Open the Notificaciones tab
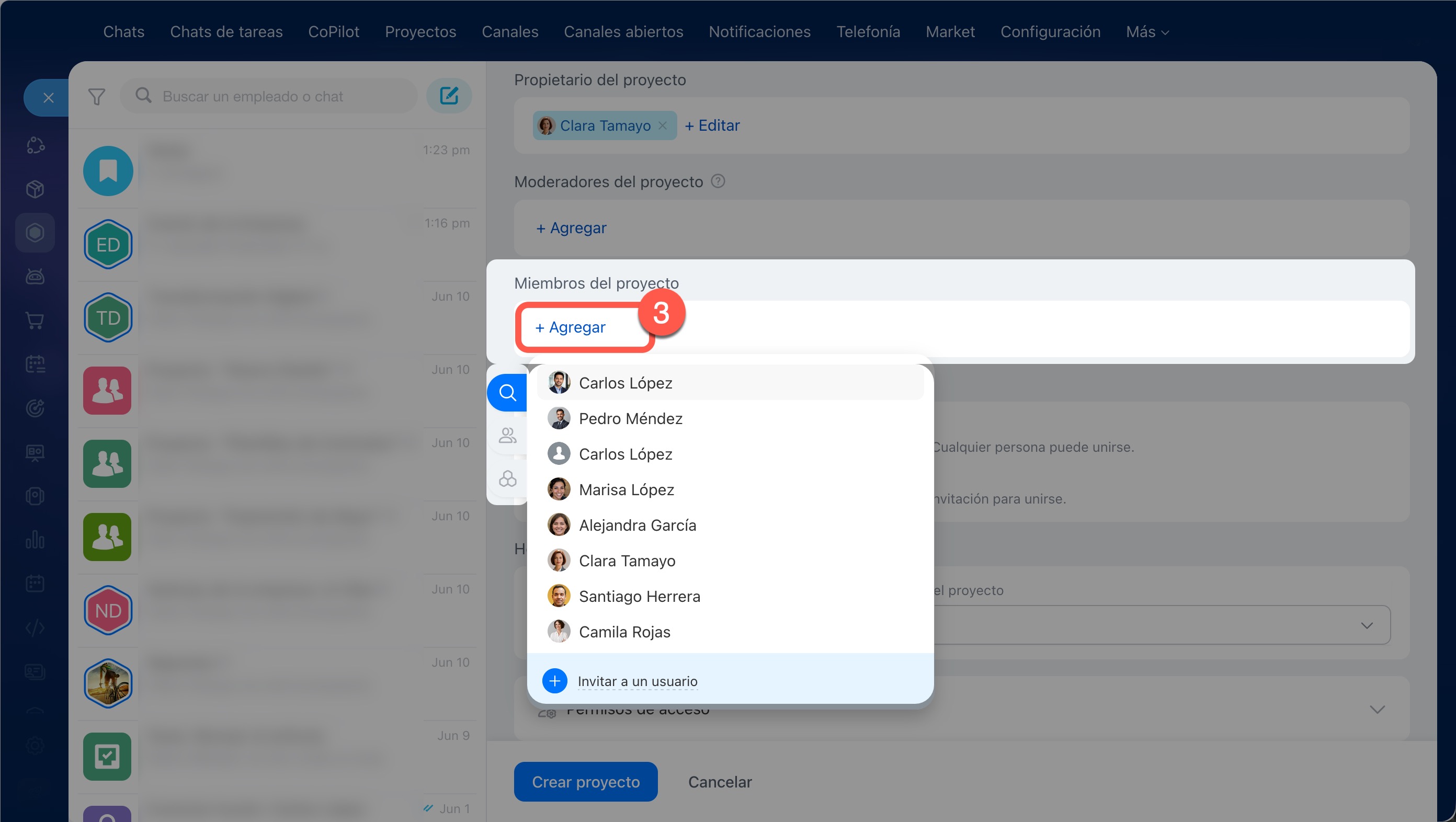The image size is (1456, 822). (x=760, y=32)
